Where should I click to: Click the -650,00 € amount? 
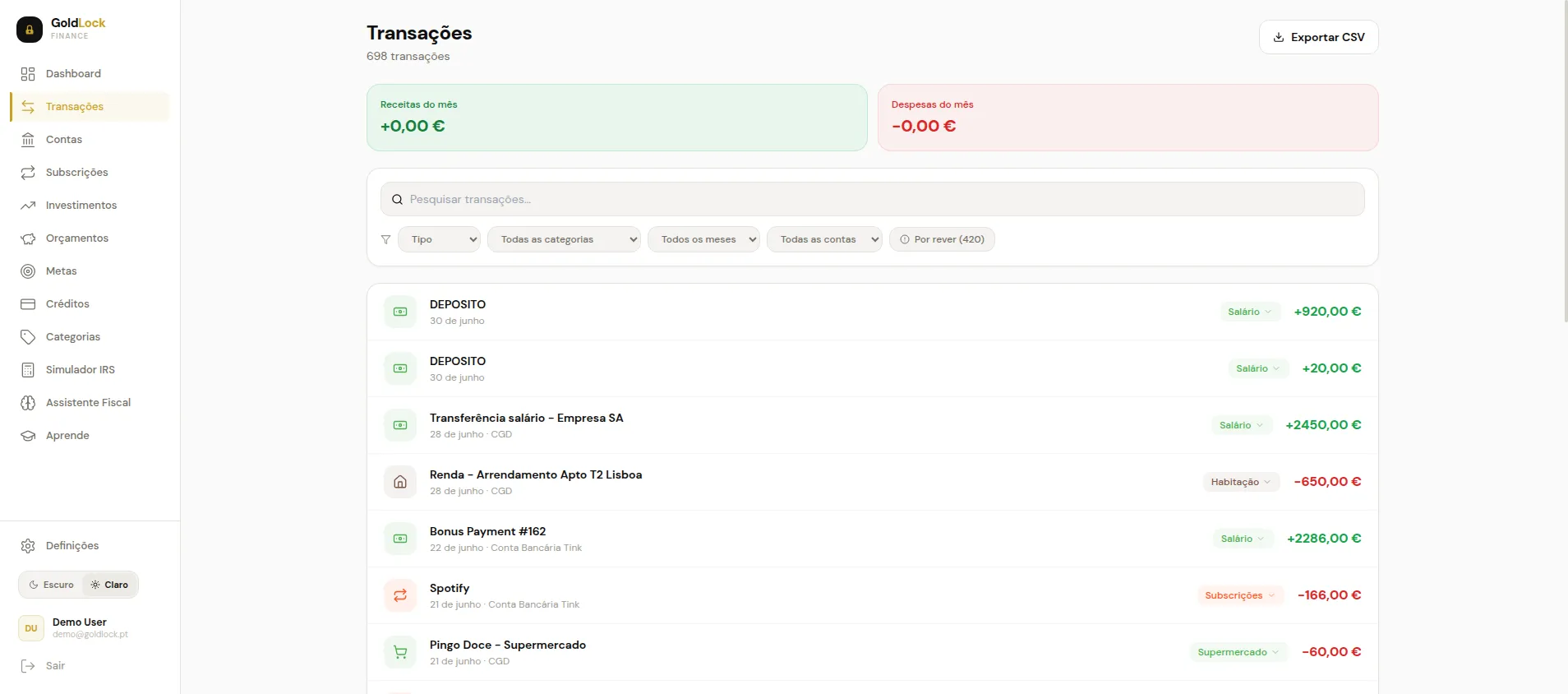pyautogui.click(x=1327, y=482)
